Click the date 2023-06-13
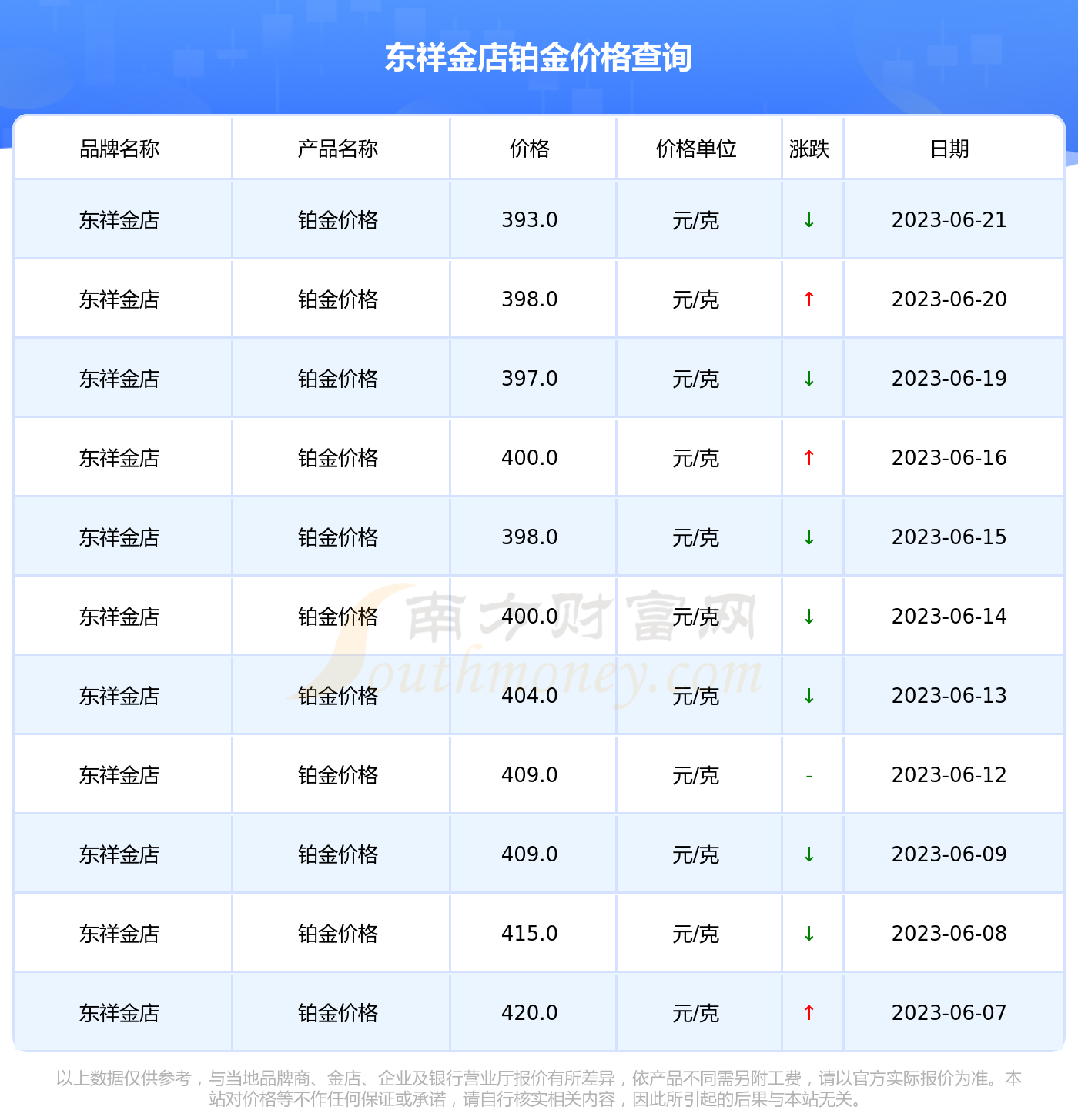 pos(949,696)
